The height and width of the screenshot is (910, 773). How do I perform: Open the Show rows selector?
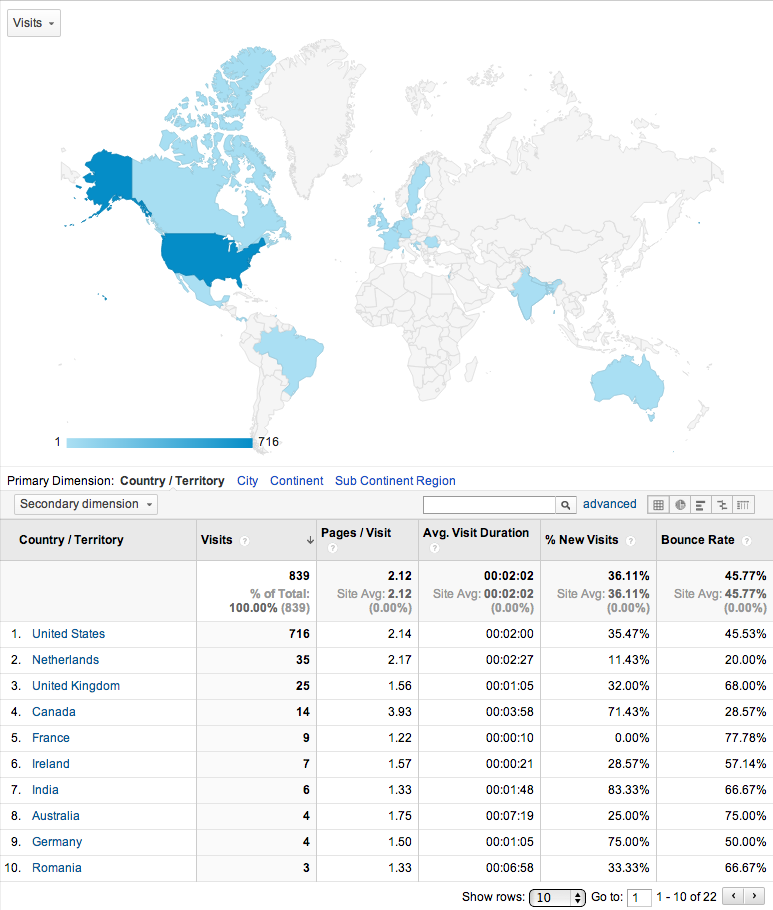(x=557, y=897)
